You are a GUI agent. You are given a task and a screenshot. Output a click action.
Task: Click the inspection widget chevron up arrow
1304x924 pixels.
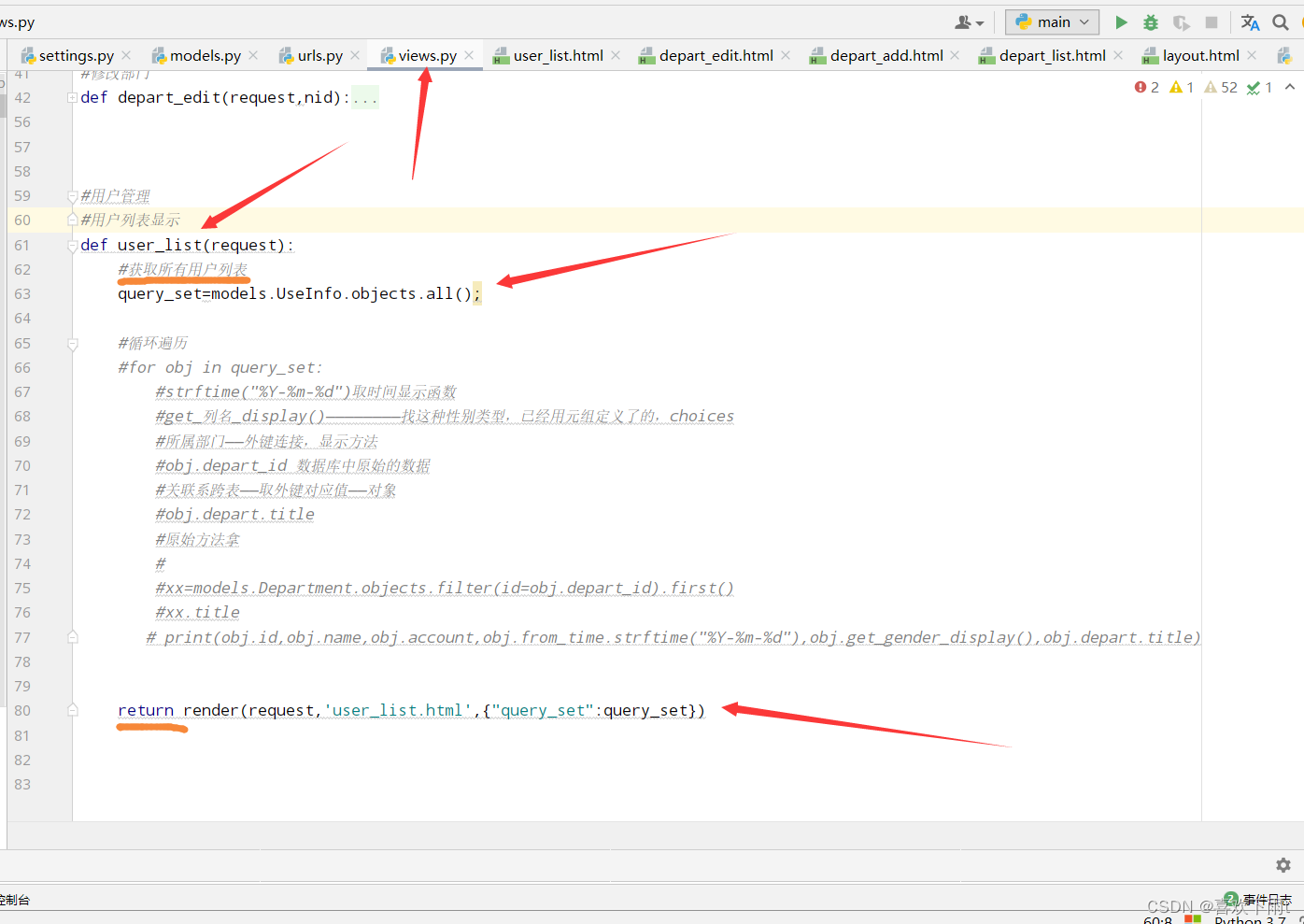1290,87
